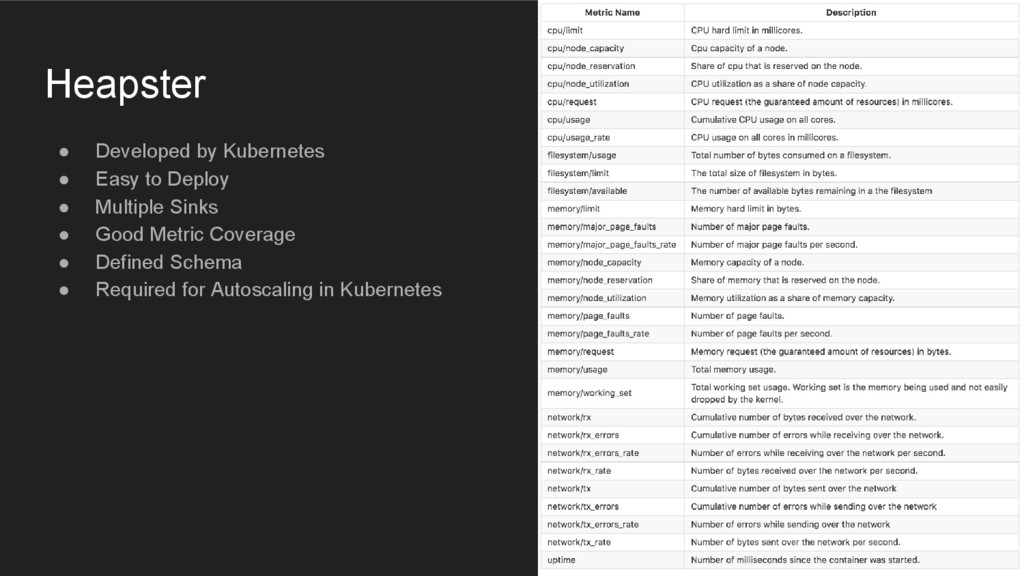This screenshot has height=576, width=1024.
Task: Select the 'Easy to Deploy' bullet text
Action: point(161,179)
